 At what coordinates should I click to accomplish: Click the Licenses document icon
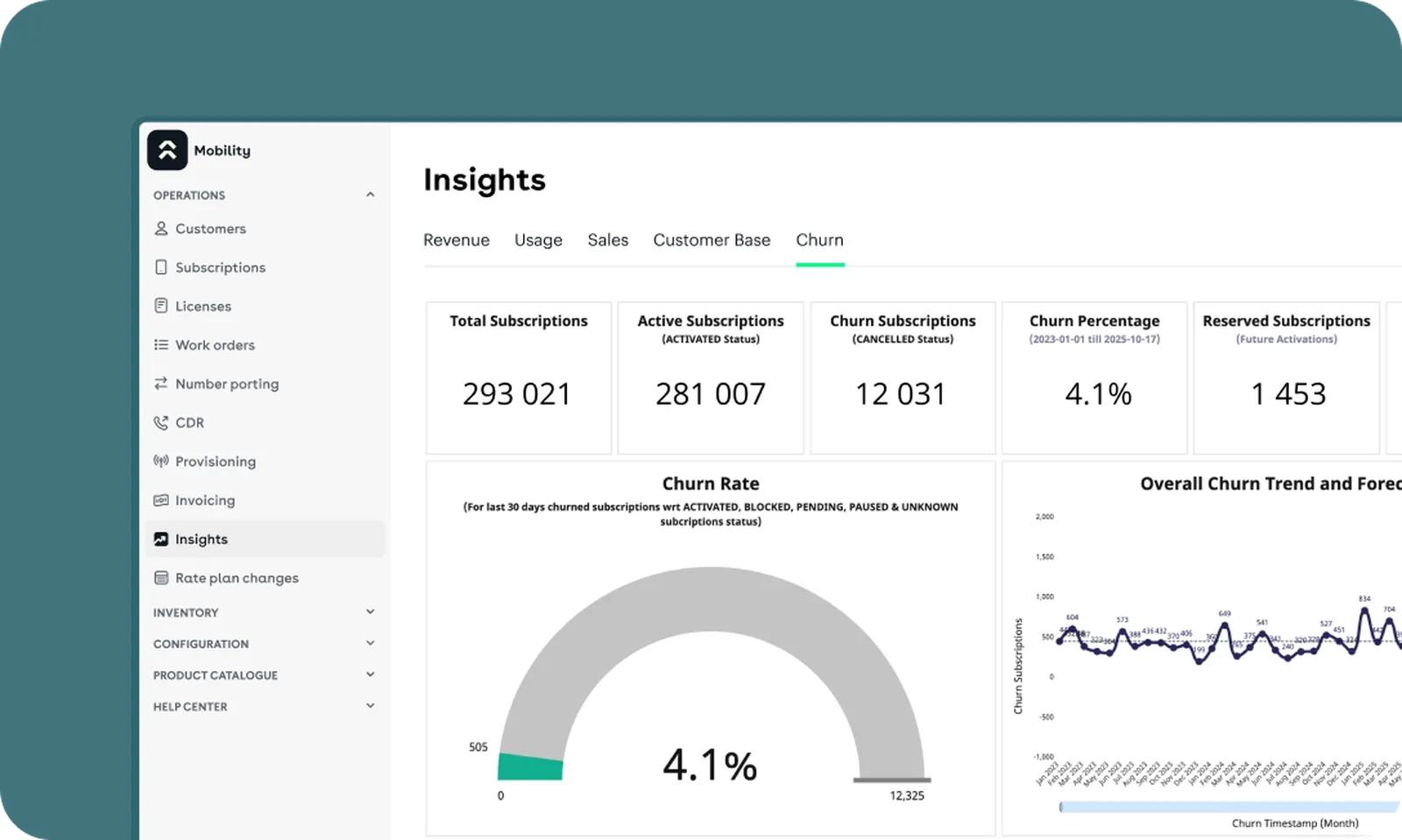tap(161, 306)
